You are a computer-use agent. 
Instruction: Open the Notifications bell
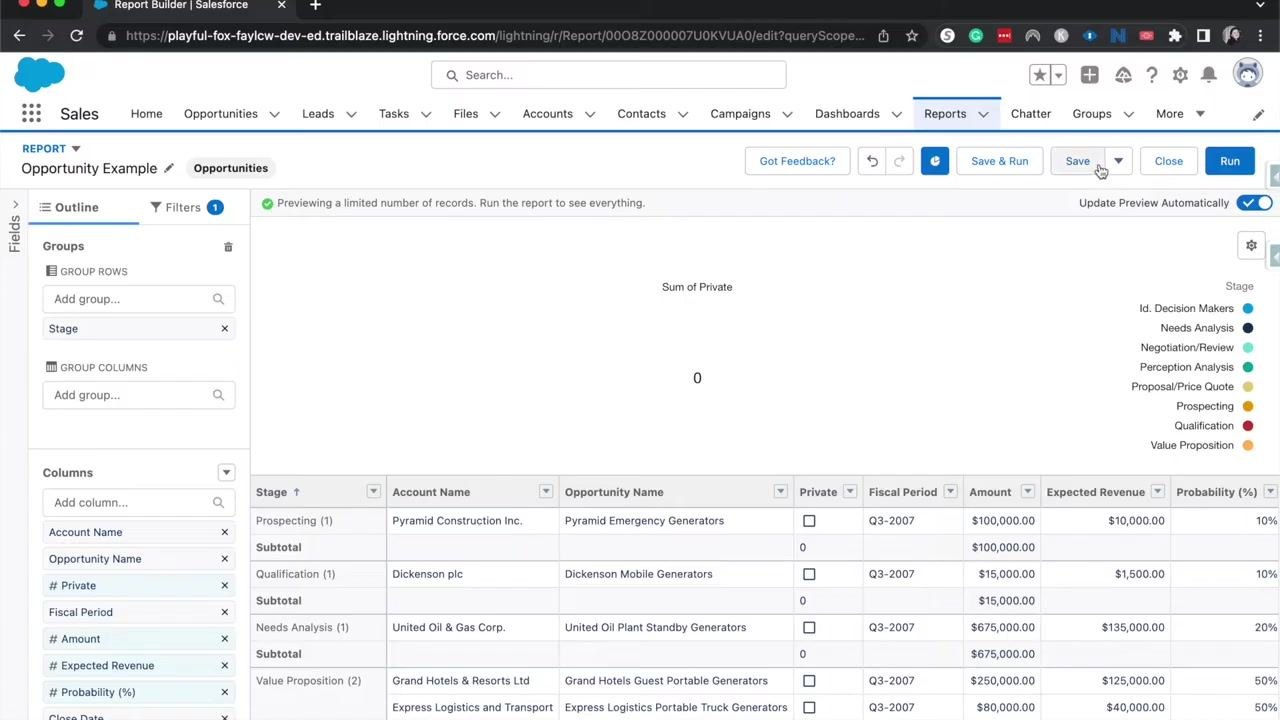pos(1209,75)
